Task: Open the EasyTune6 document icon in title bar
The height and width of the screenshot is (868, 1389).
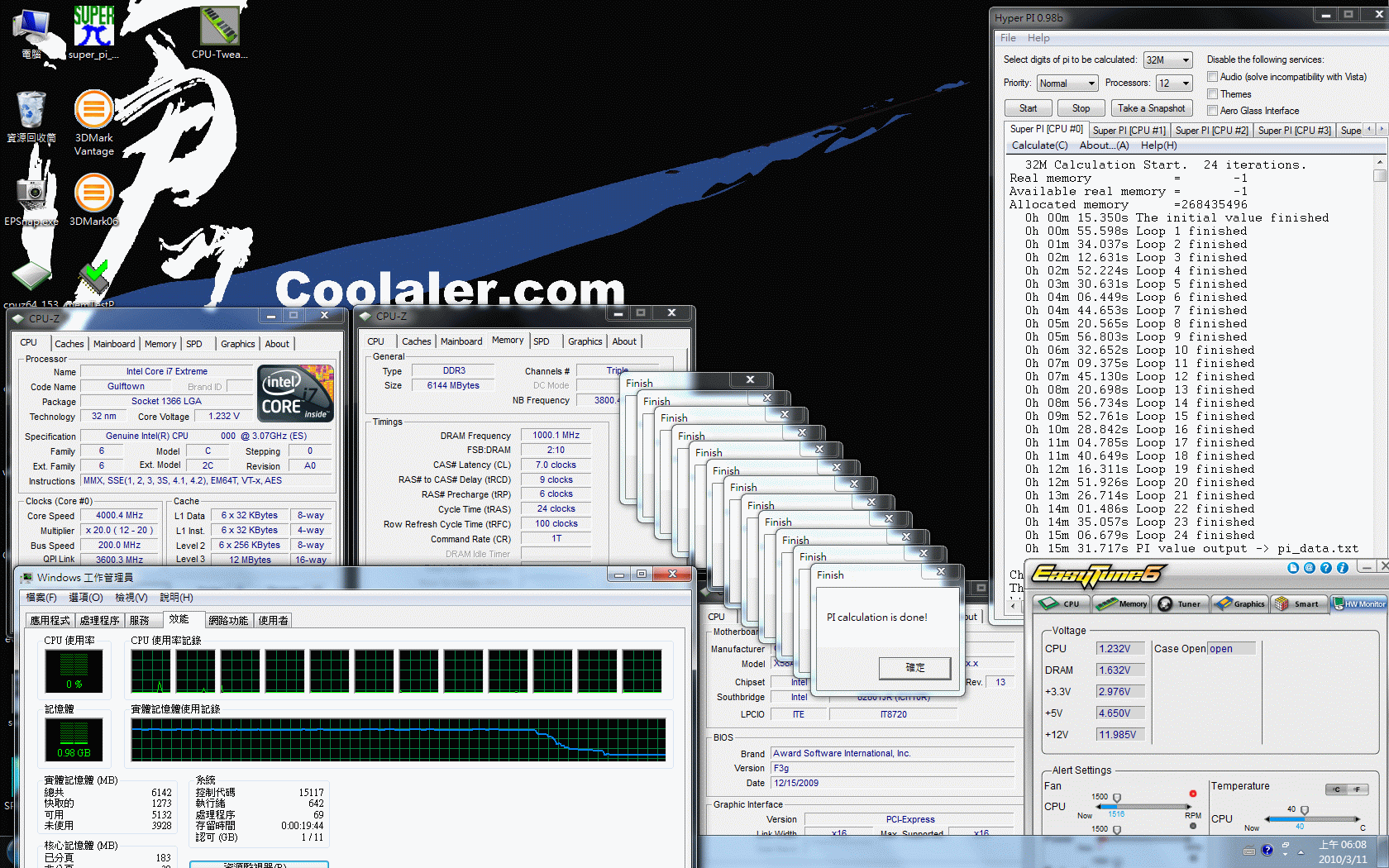Action: point(1293,568)
